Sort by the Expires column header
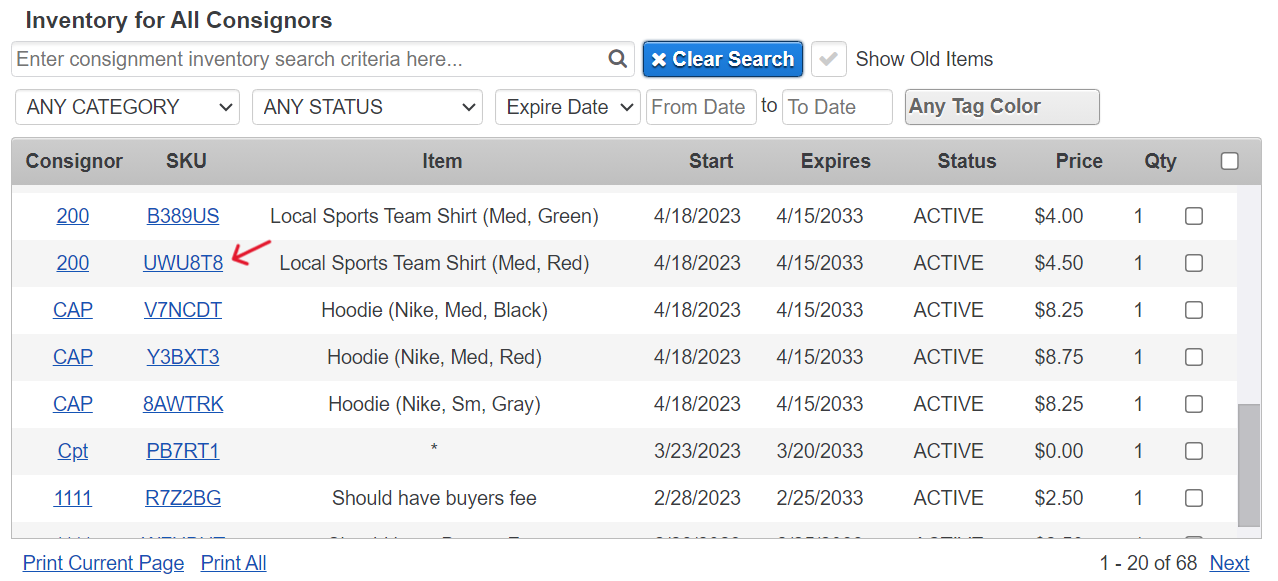Viewport: 1278px width, 581px height. coord(835,161)
